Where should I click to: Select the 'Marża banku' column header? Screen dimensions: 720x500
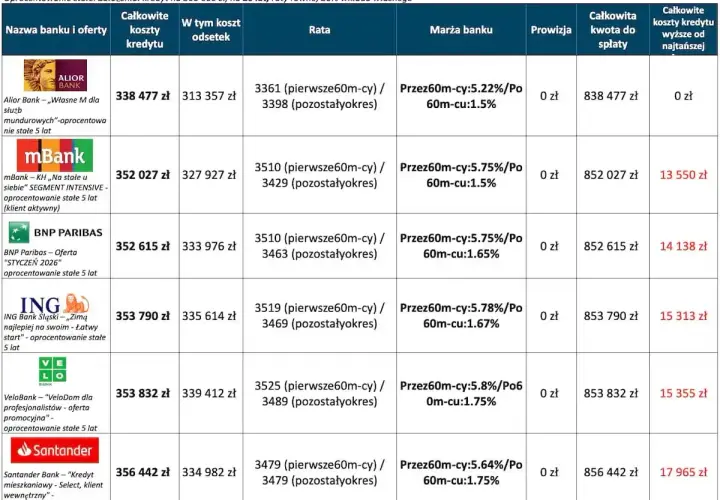461,30
